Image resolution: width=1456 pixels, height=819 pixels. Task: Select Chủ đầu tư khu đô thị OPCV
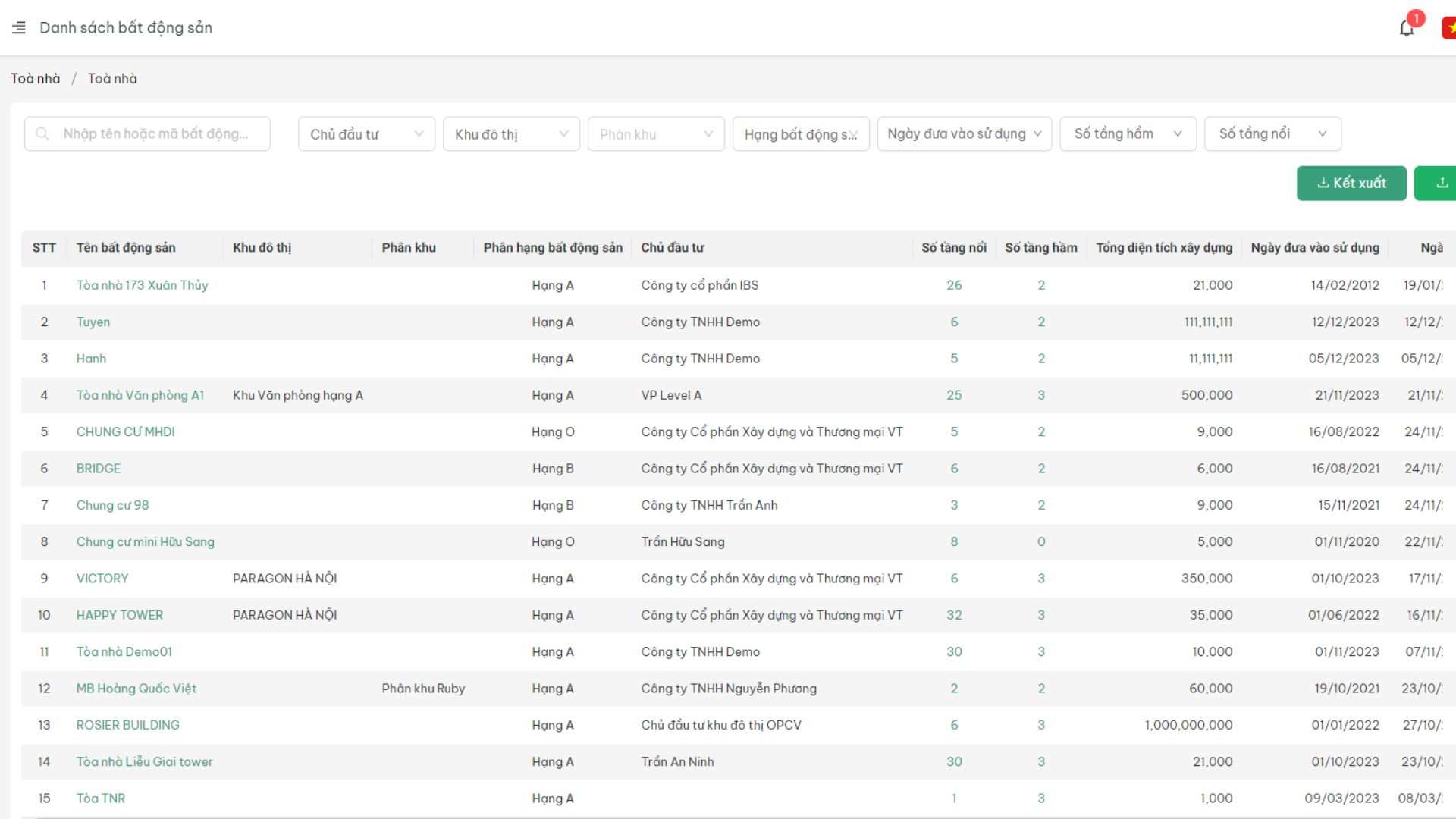click(721, 725)
